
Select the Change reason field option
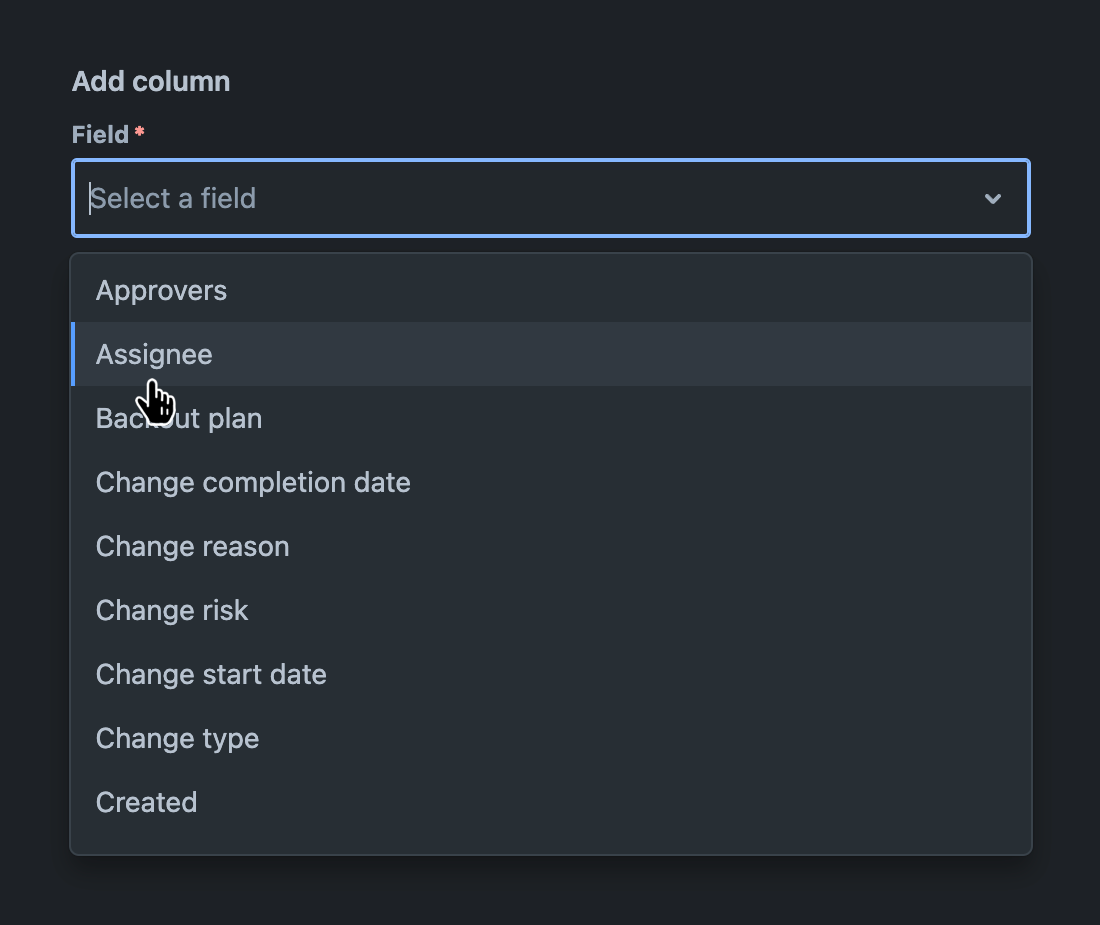192,546
